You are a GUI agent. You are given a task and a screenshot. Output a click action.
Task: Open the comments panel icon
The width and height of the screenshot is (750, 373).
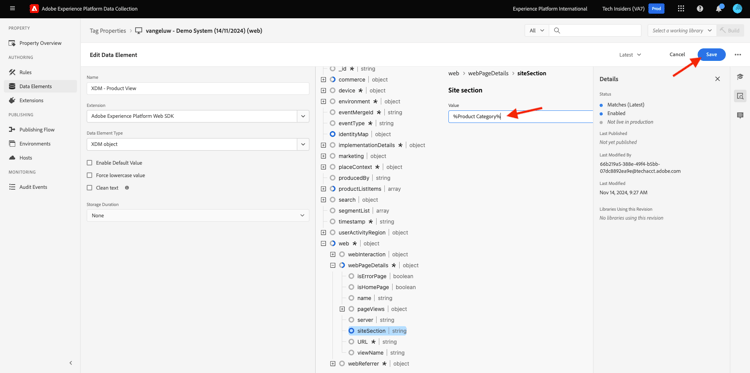tap(740, 115)
